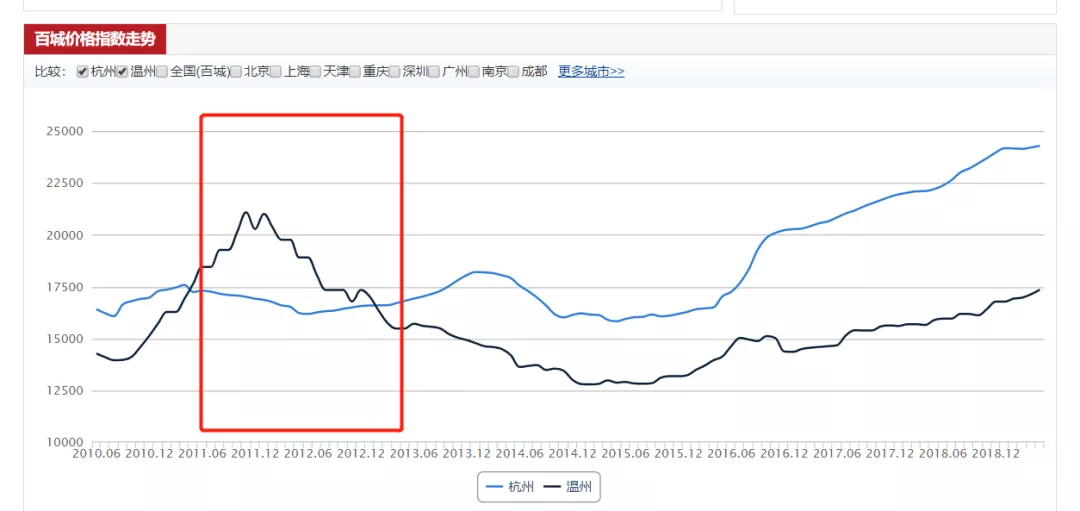Viewport: 1080px width, 511px height.
Task: Click the 2016.12 x-axis label
Action: click(785, 455)
